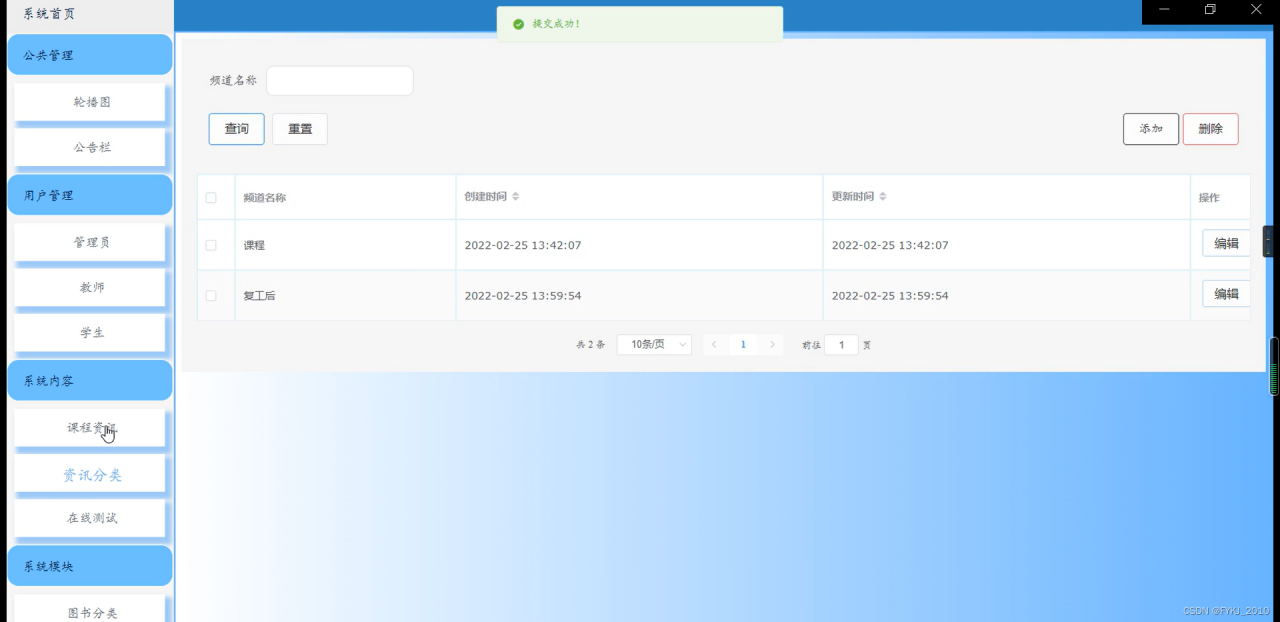This screenshot has height=622, width=1280.
Task: Restore down the window
Action: [x=1210, y=9]
